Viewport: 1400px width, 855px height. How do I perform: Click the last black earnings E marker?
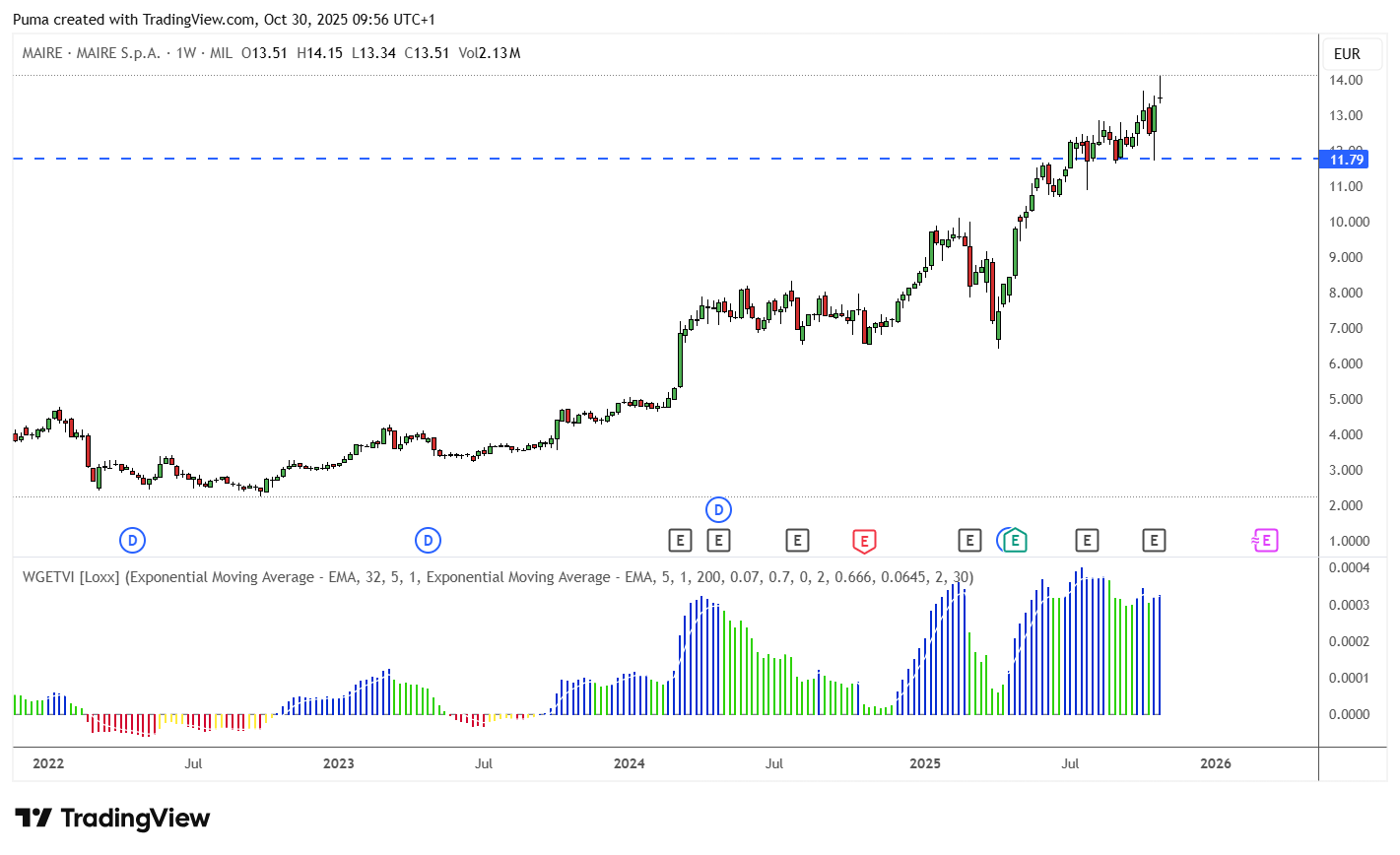1154,540
